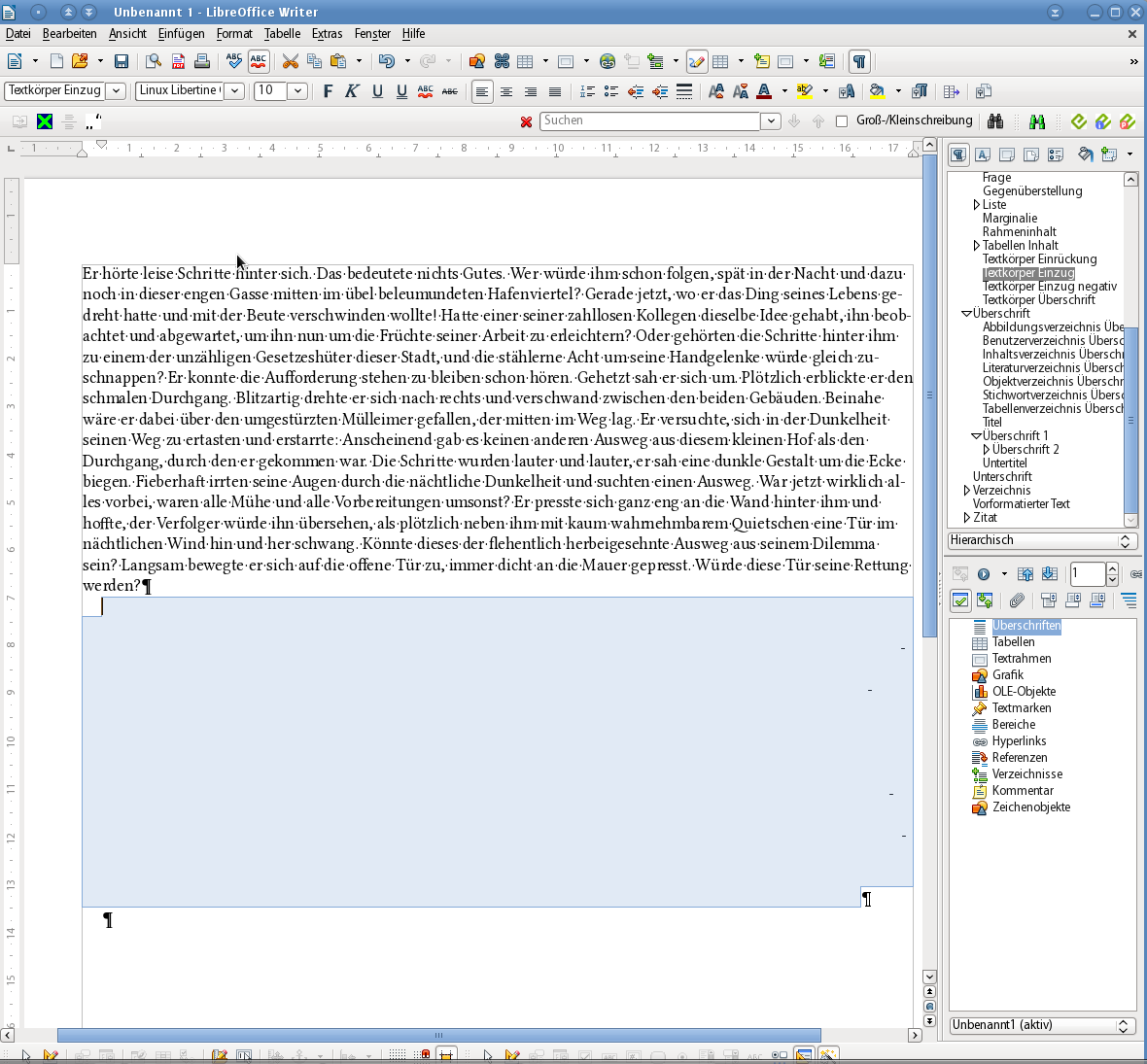Enable Groß-/Kleinschreibung checkbox
Image resolution: width=1147 pixels, height=1064 pixels.
click(842, 121)
